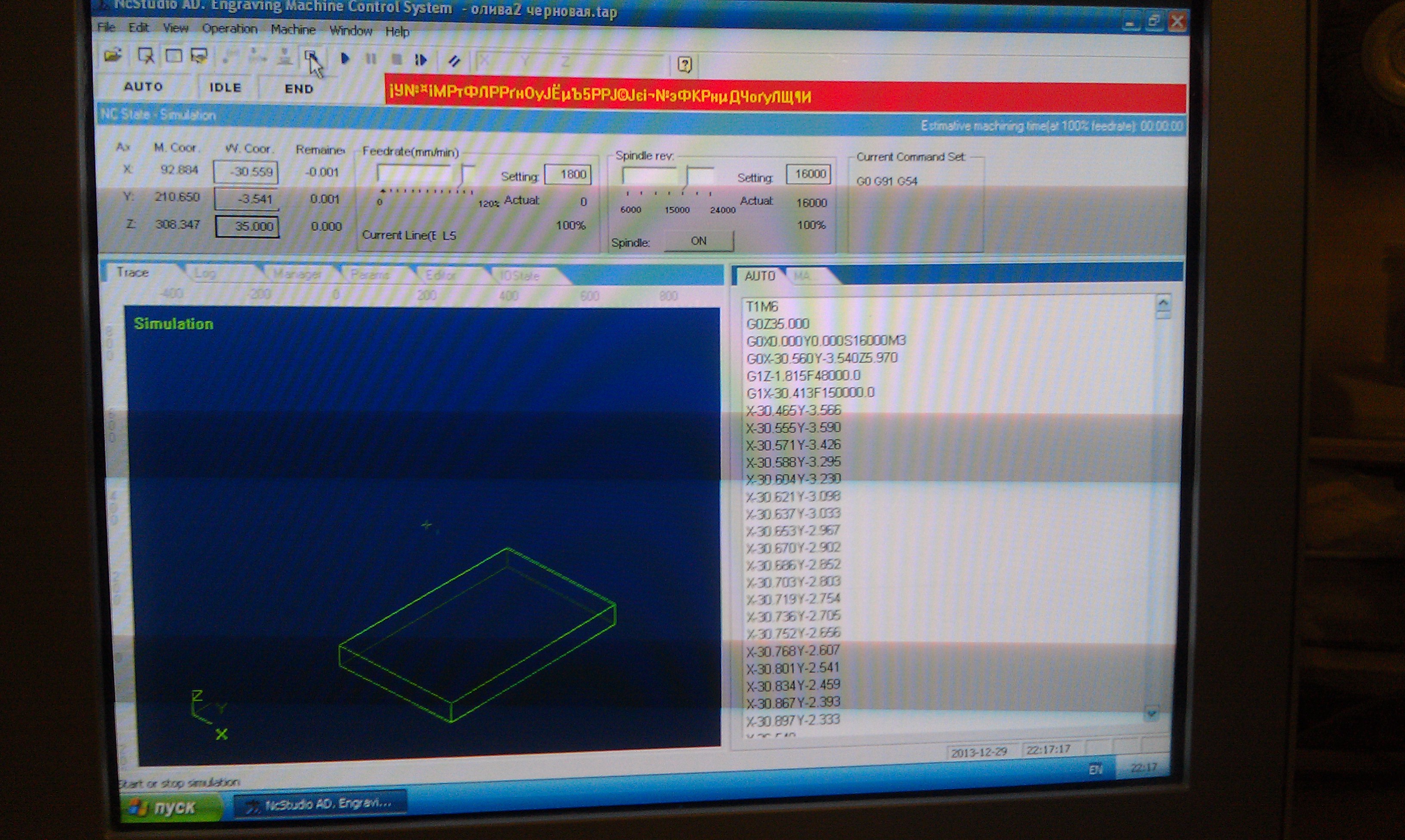The width and height of the screenshot is (1405, 840).
Task: Click the reset double-slash toolbar icon
Action: point(454,61)
